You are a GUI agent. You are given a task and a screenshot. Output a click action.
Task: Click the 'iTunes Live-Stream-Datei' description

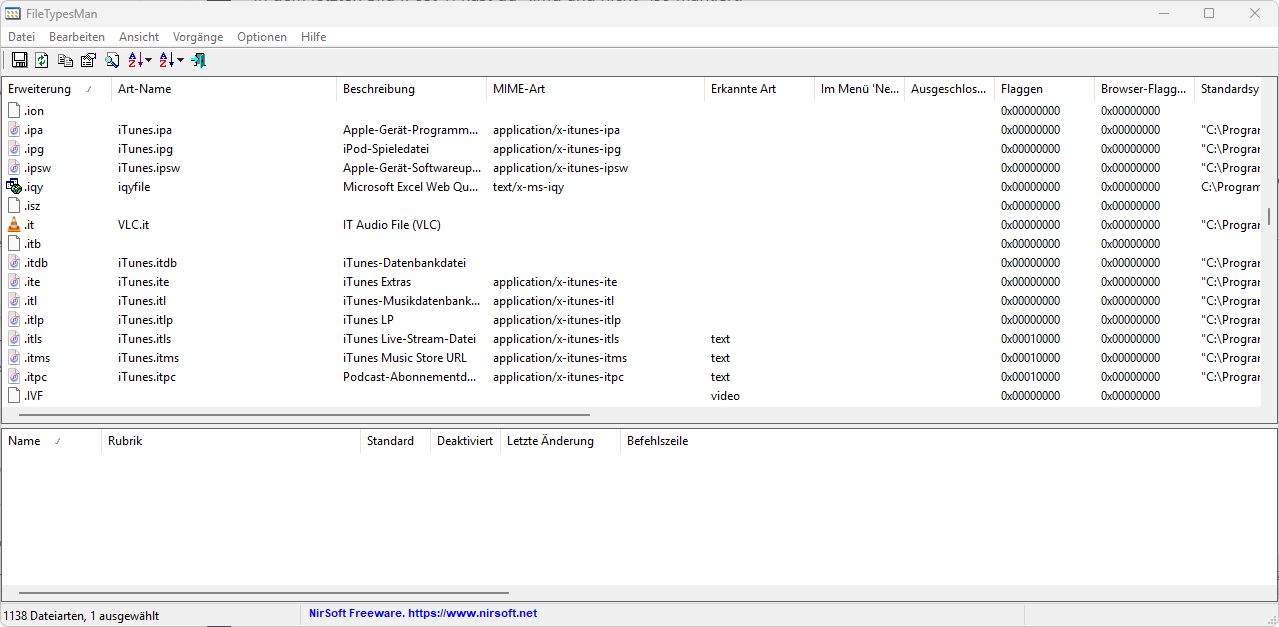(410, 339)
